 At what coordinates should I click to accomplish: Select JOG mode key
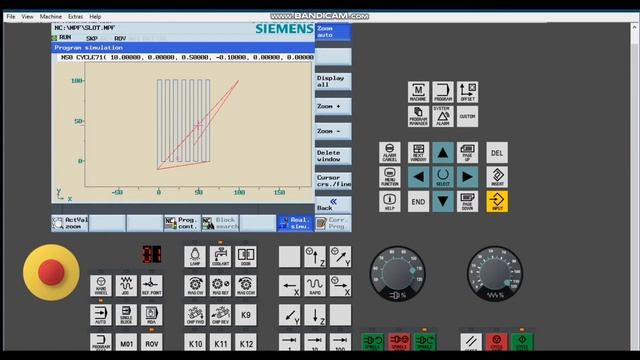(x=126, y=285)
